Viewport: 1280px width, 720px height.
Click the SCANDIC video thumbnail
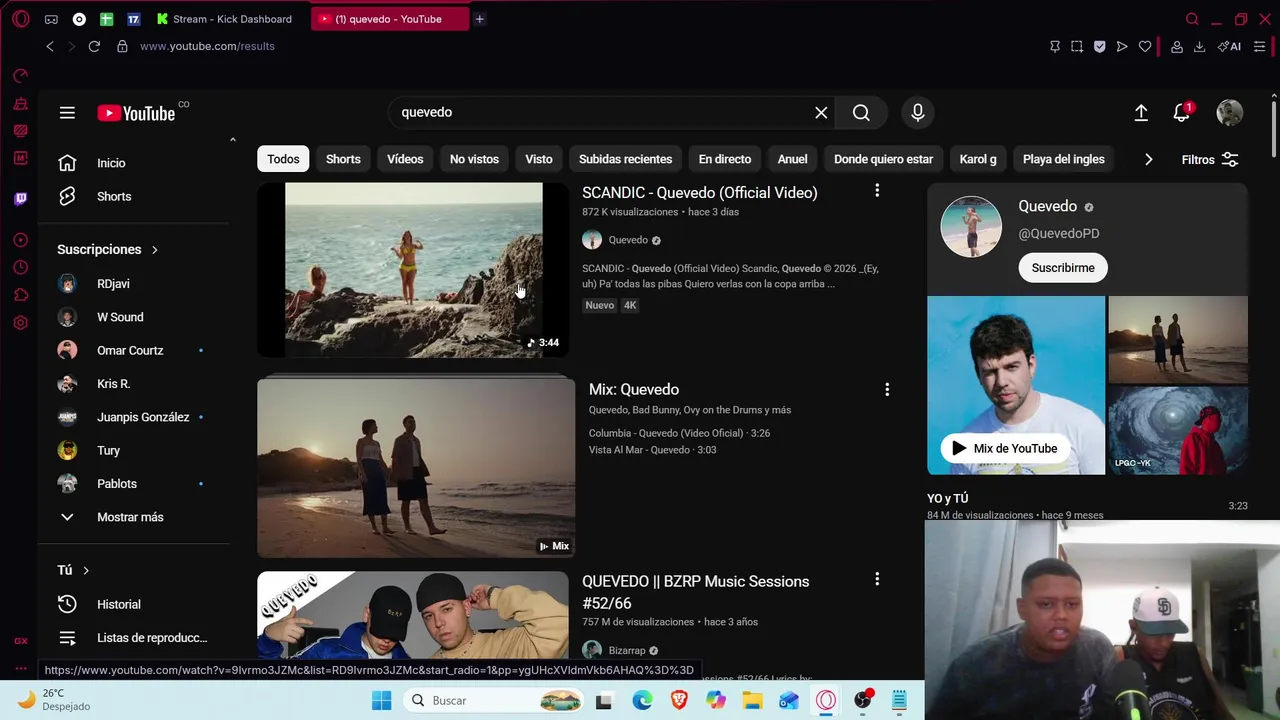click(413, 270)
